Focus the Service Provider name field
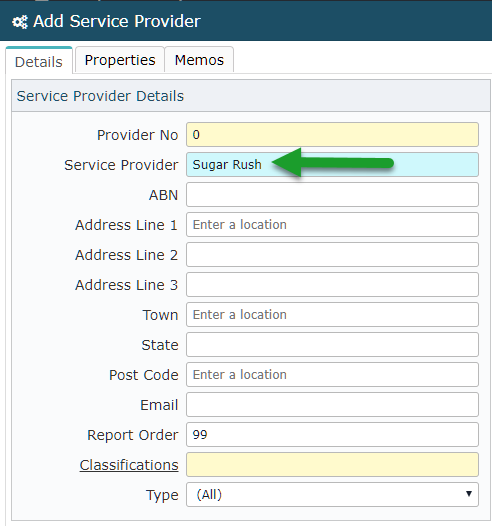 332,164
